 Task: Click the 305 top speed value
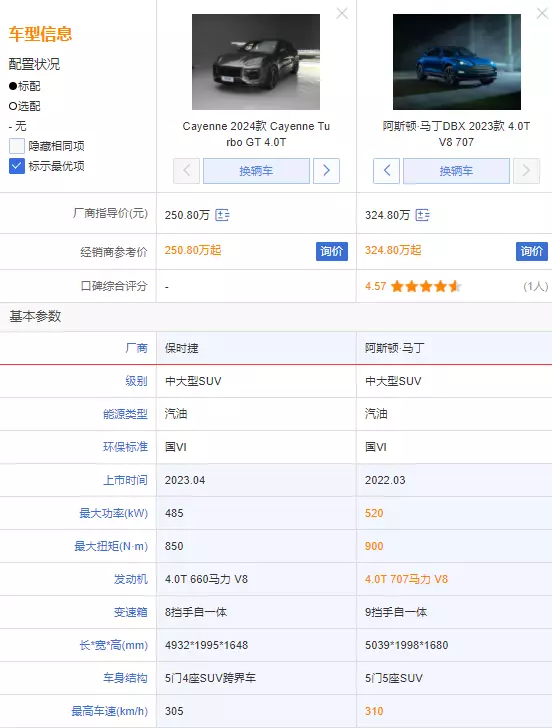[174, 711]
